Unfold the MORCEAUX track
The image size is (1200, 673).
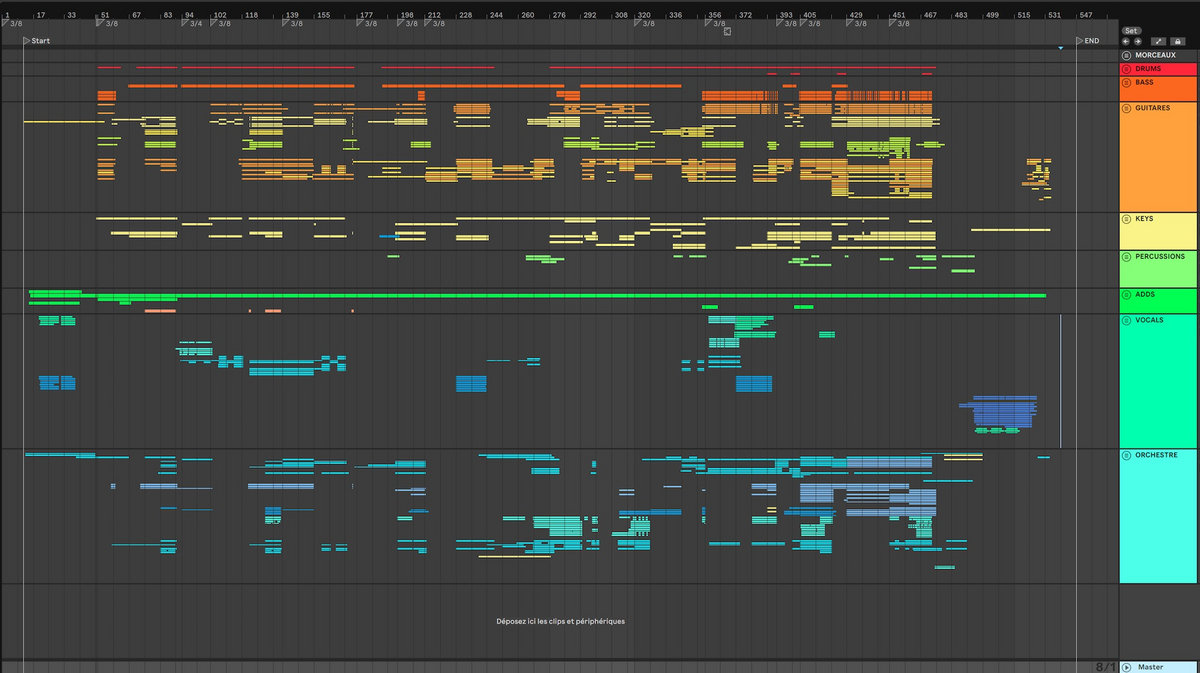1126,55
